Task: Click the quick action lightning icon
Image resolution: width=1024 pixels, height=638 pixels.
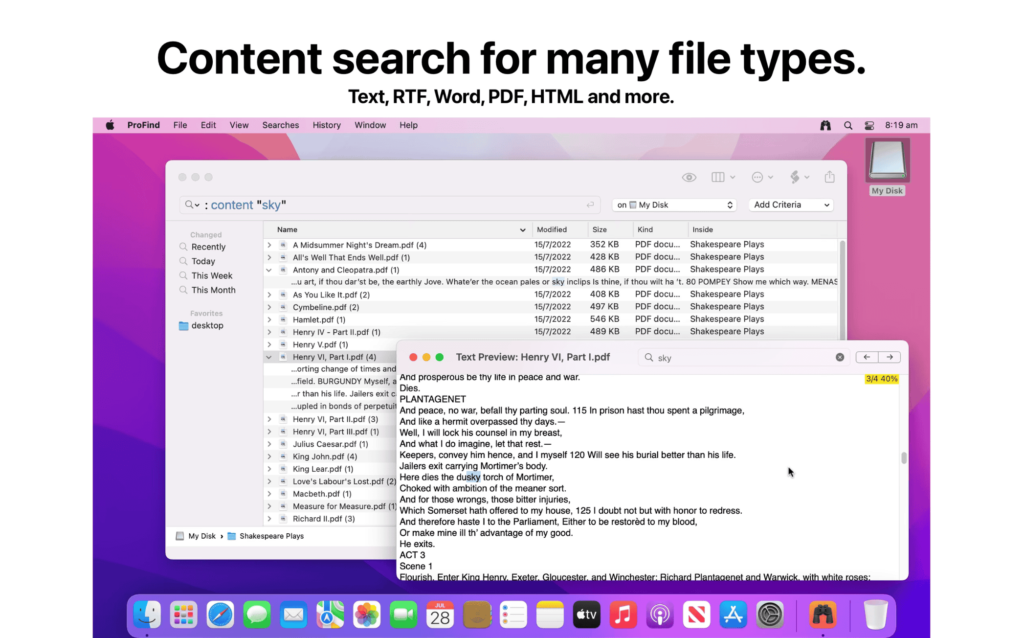Action: tap(797, 177)
